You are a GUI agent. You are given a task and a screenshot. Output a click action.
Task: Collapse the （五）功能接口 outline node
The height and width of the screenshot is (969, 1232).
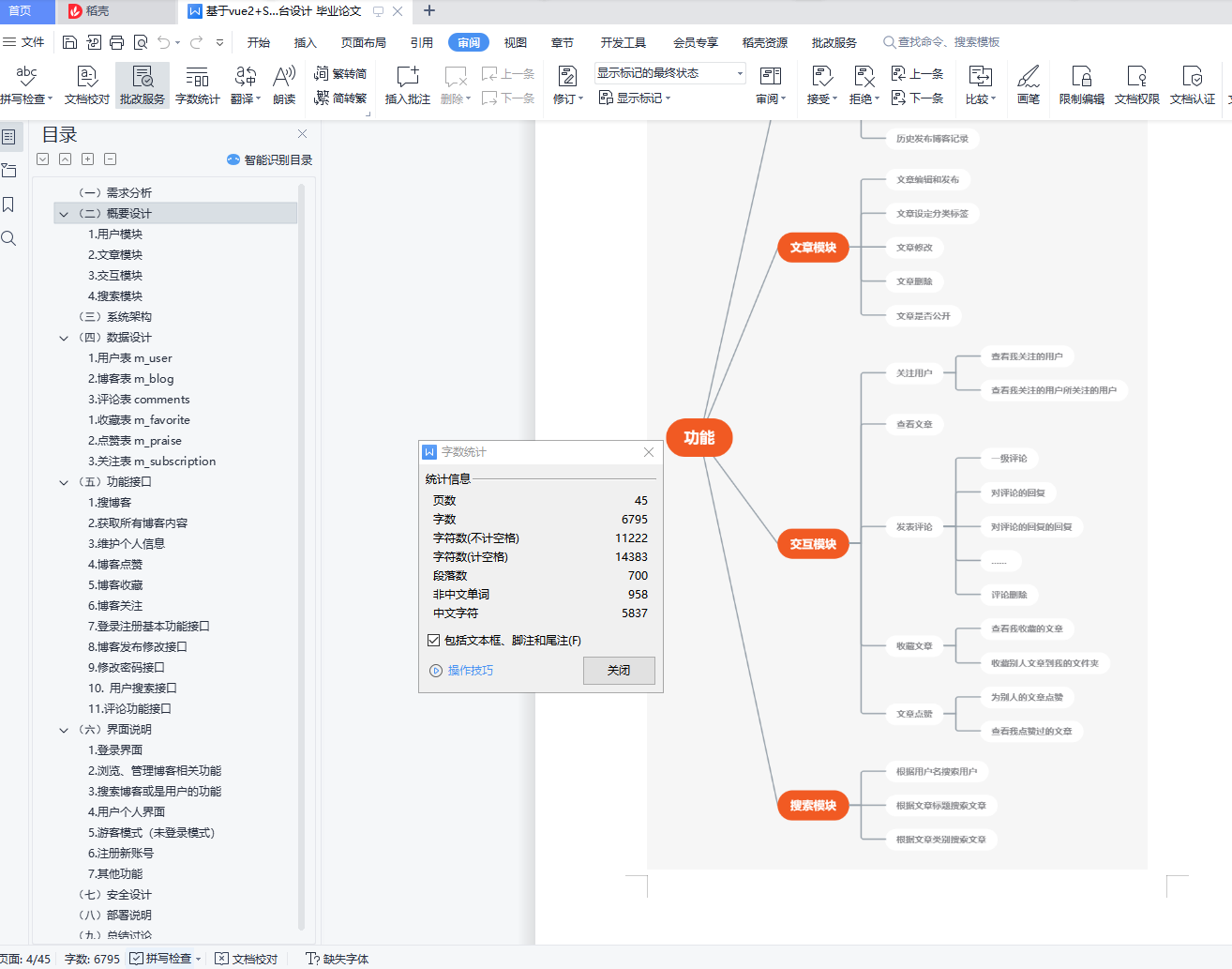[64, 482]
